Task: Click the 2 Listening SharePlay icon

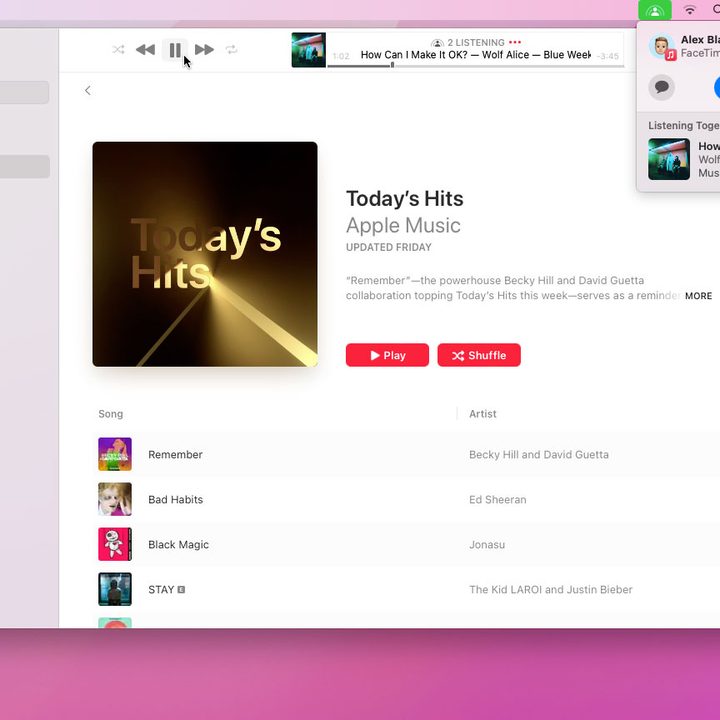Action: pyautogui.click(x=437, y=43)
